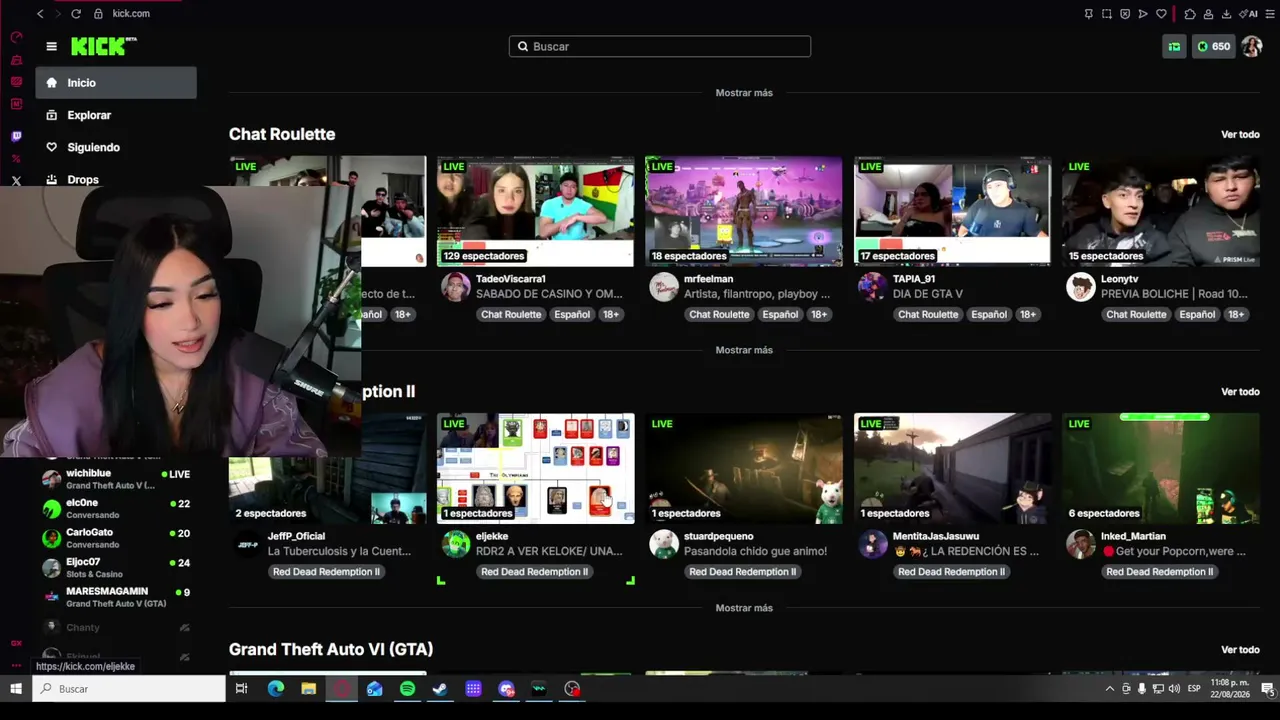The width and height of the screenshot is (1280, 720).
Task: Switch keyboard language via ESP indicator
Action: [1194, 688]
